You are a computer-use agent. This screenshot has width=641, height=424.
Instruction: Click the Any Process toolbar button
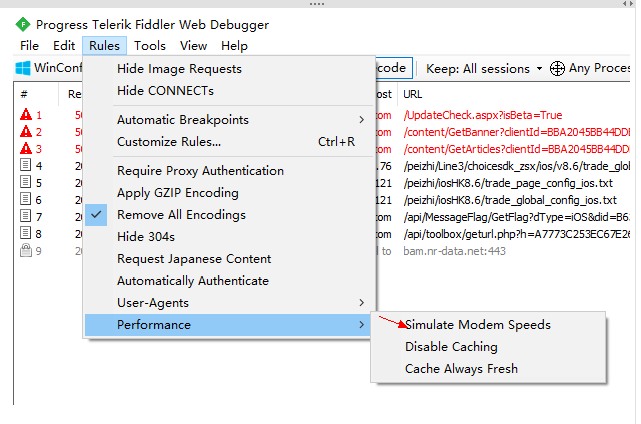(589, 68)
